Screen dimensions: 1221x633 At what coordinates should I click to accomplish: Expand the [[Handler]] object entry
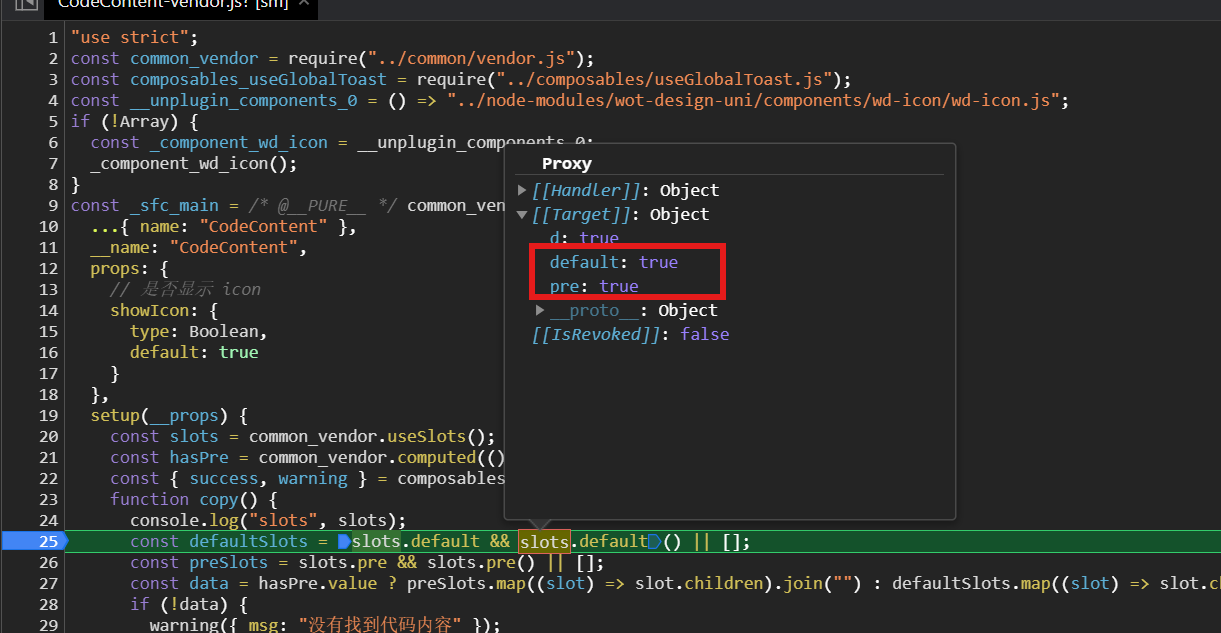pos(522,191)
